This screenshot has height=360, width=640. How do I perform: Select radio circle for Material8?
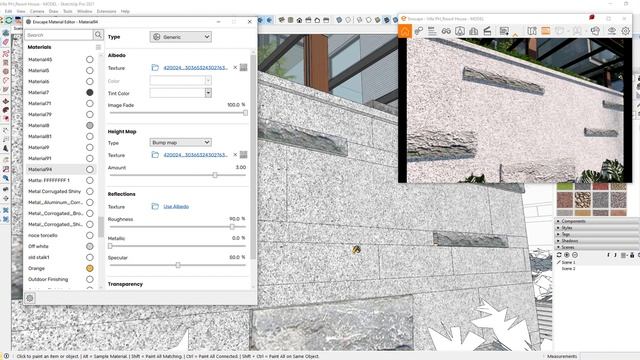click(x=90, y=126)
